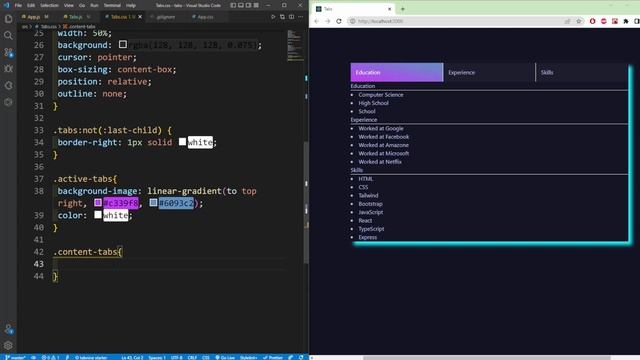Click the rgba background color swatch on line 26
Screen dimensions: 640x360
(122, 44)
